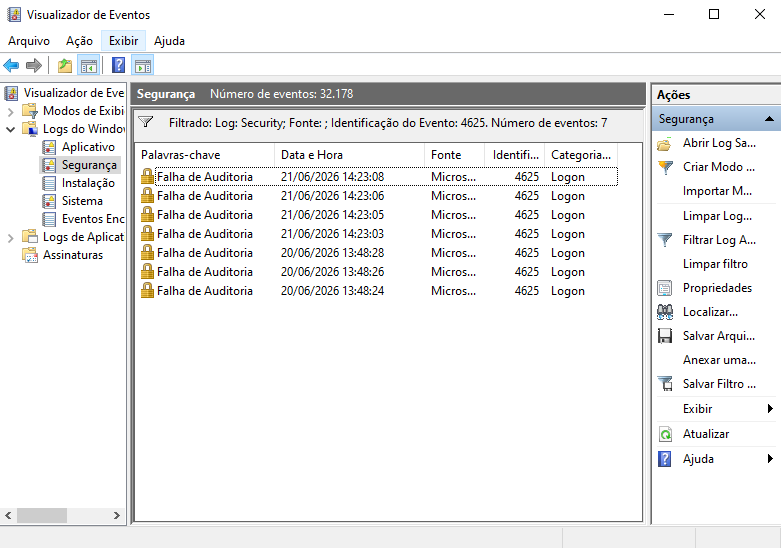Sort by the Palavras-chave column header
Screen dimensions: 781x548
click(x=205, y=155)
